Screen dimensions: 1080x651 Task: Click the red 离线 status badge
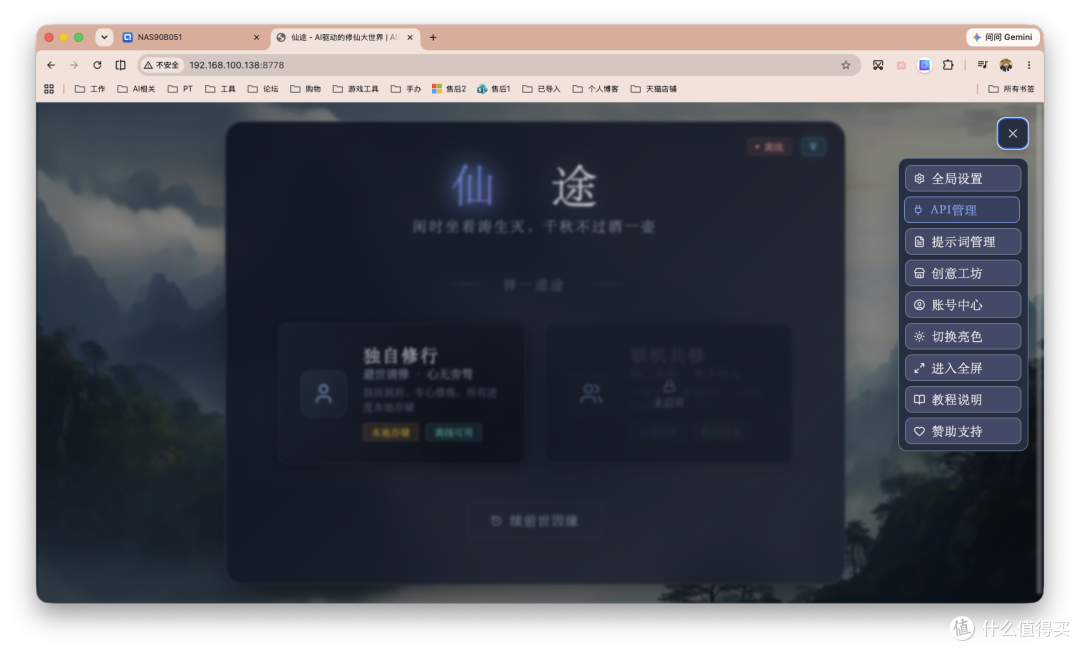point(769,147)
